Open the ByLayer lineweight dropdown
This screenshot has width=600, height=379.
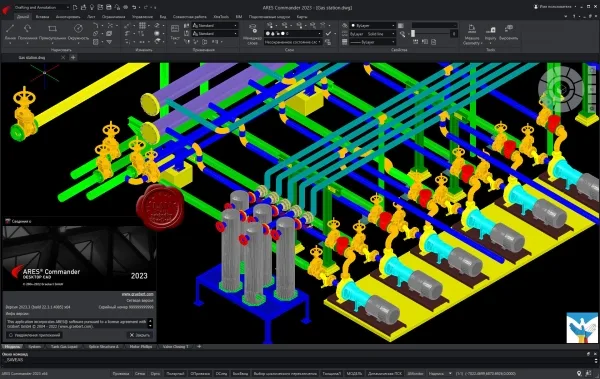tap(373, 42)
